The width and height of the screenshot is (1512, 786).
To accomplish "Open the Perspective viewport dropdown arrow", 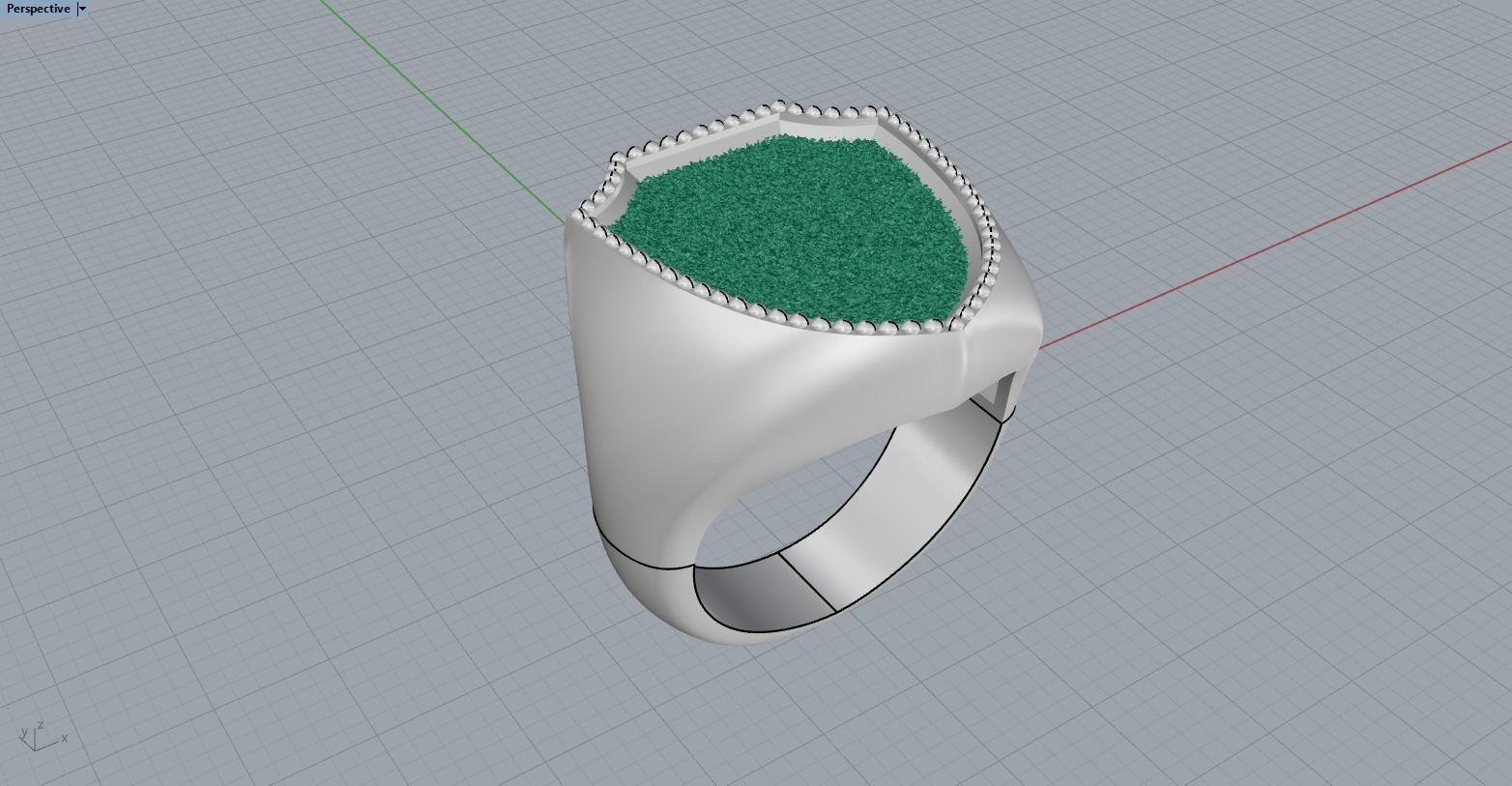I will tap(83, 9).
